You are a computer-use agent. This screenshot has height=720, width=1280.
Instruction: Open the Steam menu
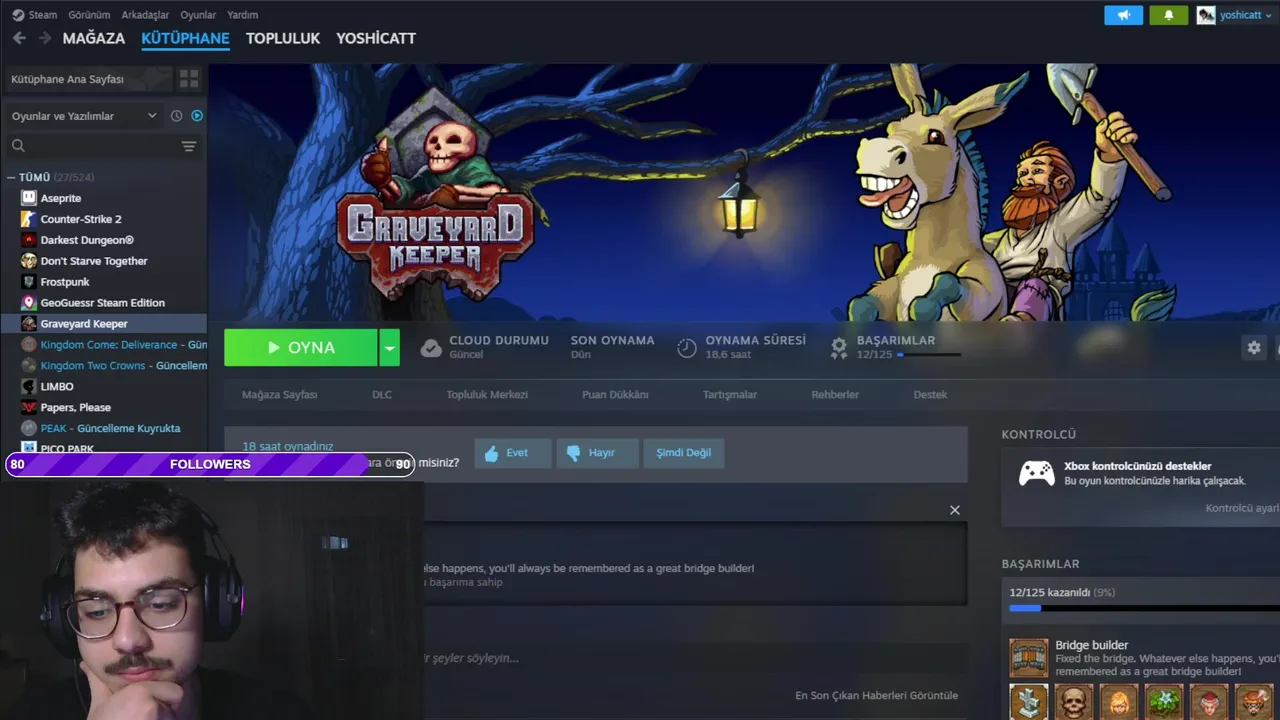pyautogui.click(x=42, y=15)
